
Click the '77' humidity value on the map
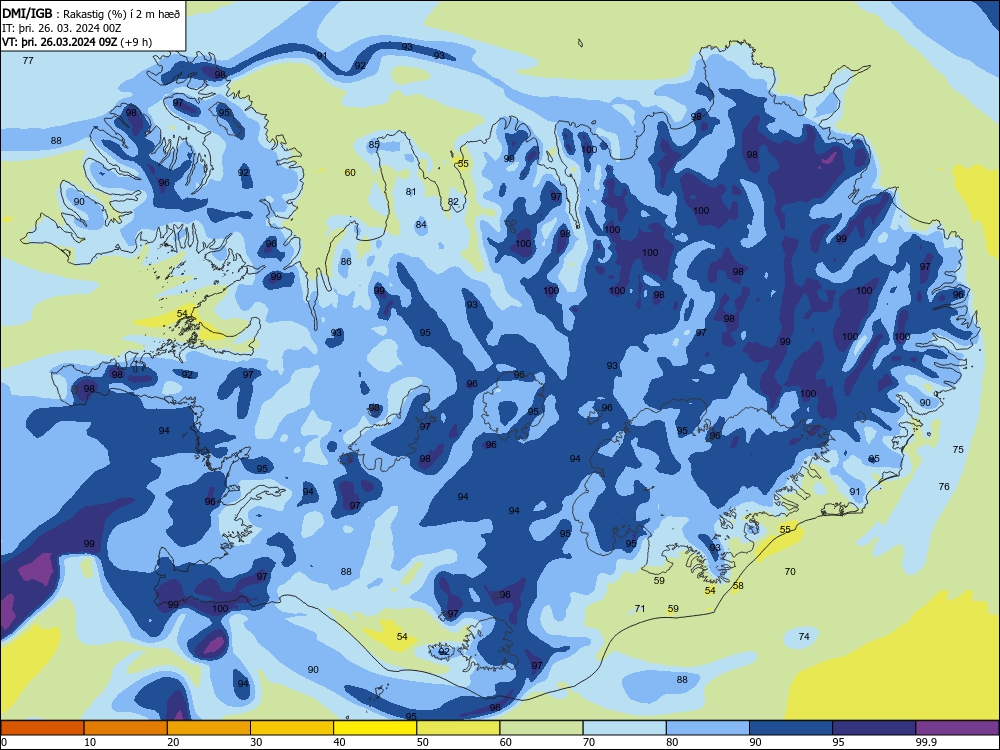28,61
